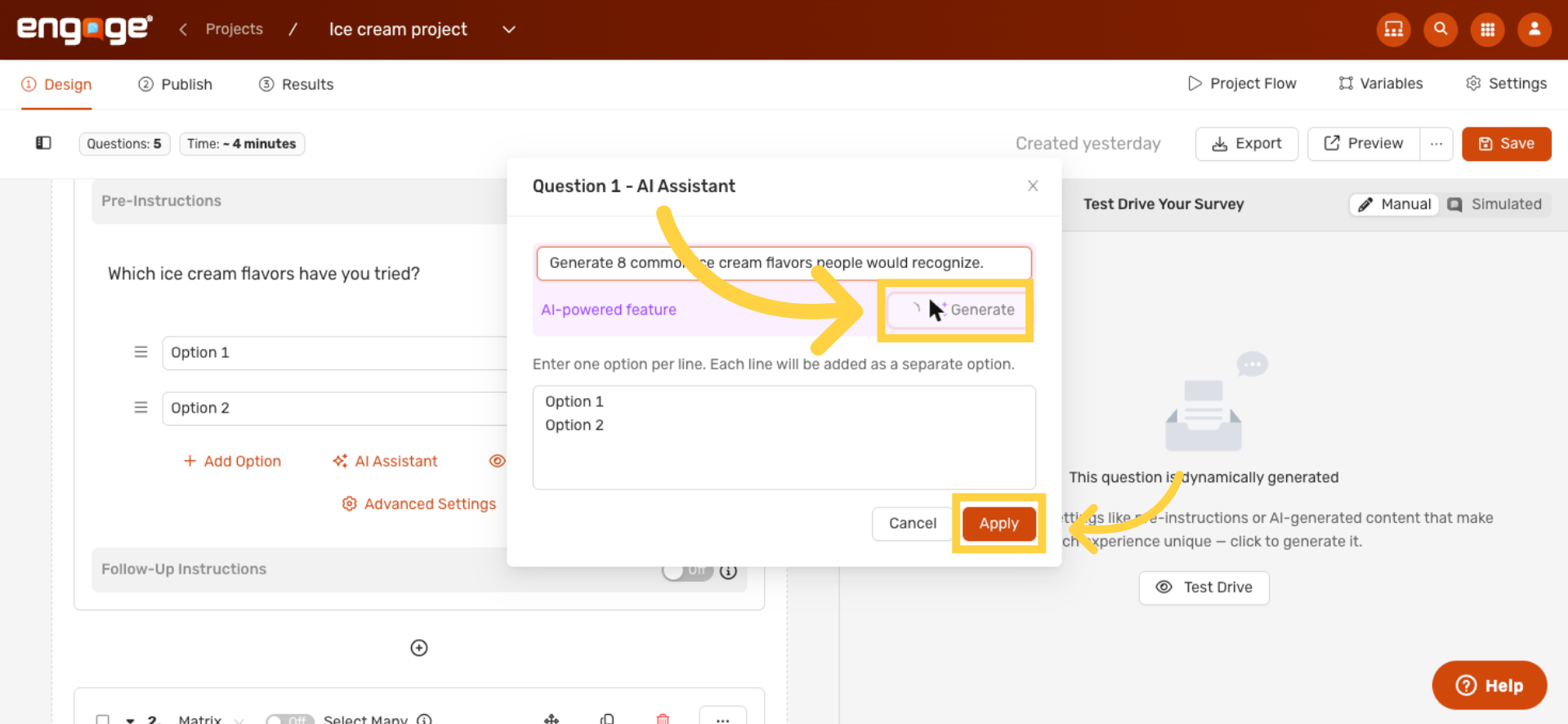The height and width of the screenshot is (724, 1568).
Task: Open the Results tab
Action: (x=297, y=84)
